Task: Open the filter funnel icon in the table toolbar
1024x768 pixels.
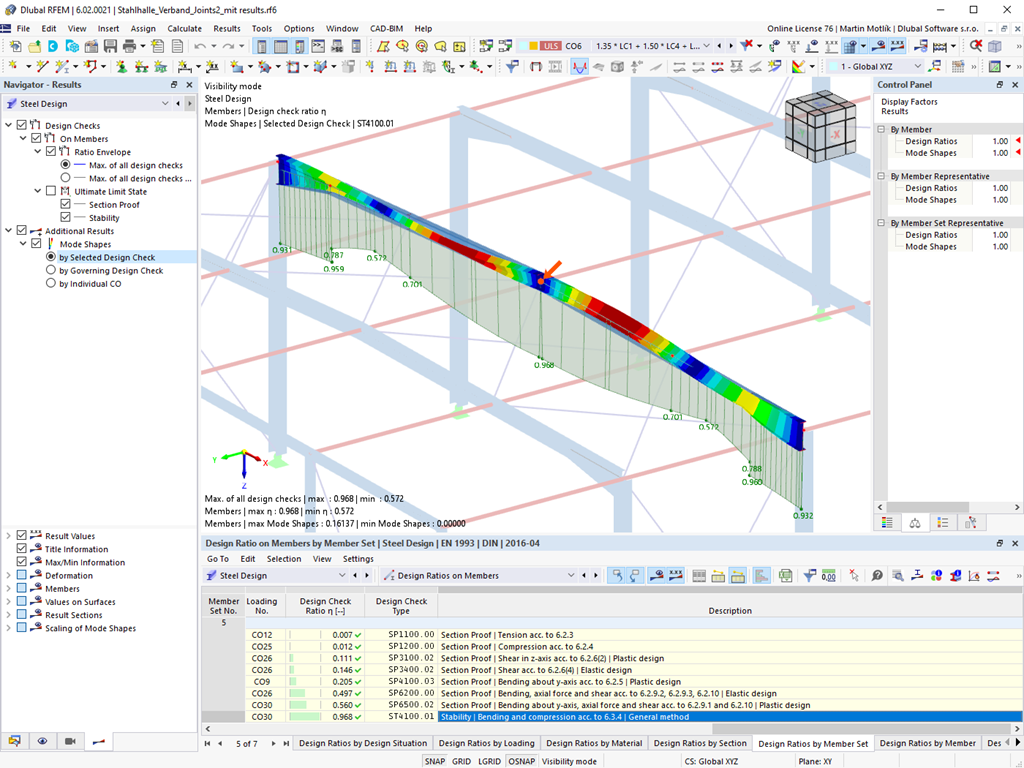Action: coord(808,576)
